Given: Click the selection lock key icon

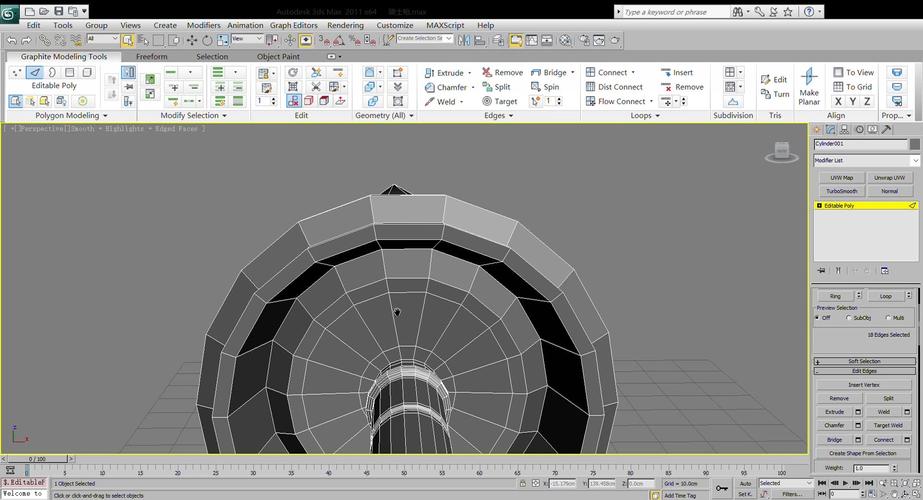Looking at the screenshot, I should click(722, 488).
